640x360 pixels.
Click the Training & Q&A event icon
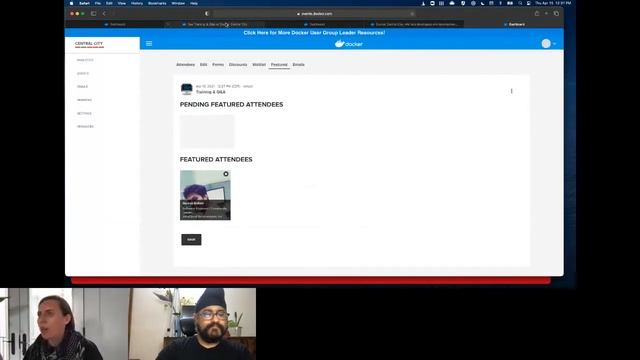click(187, 89)
